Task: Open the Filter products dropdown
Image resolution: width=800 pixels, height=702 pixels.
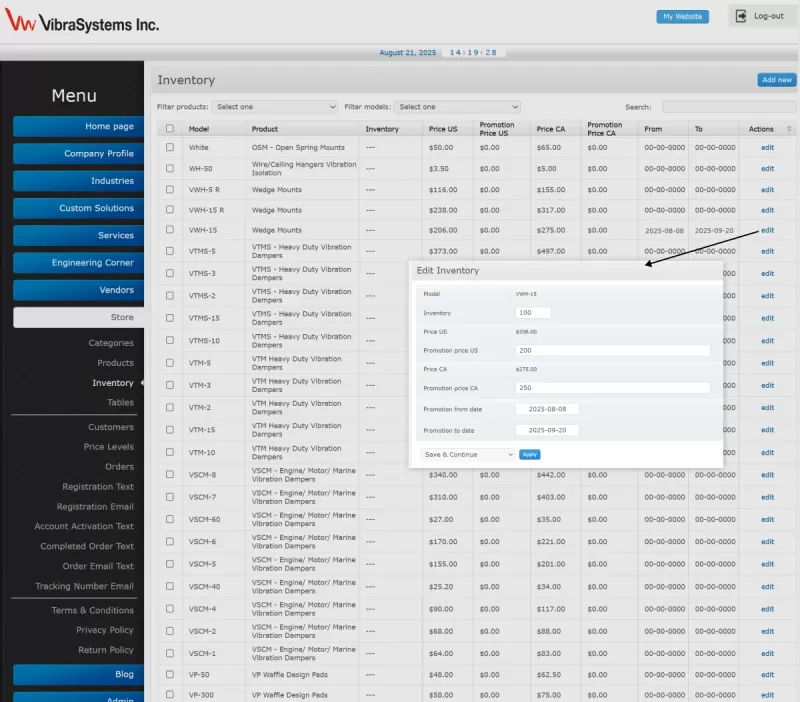Action: (x=275, y=107)
